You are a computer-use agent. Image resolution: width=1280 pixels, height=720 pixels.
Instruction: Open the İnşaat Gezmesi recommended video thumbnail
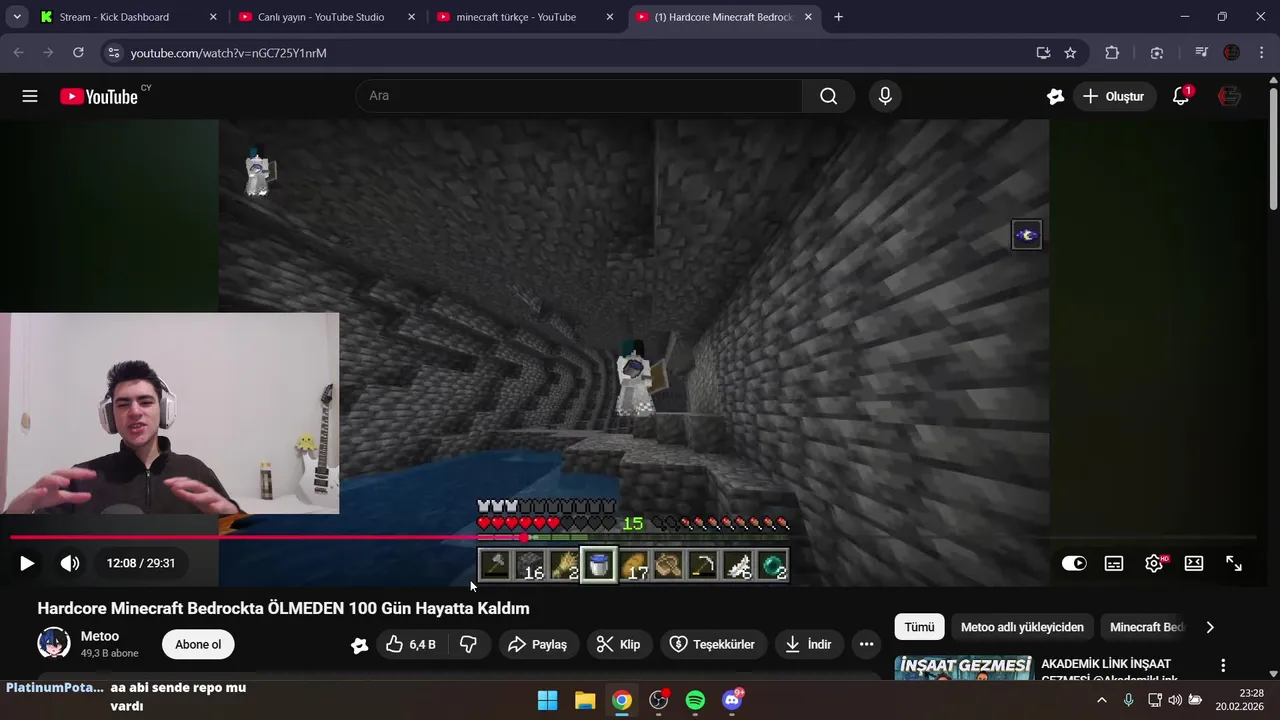(963, 668)
